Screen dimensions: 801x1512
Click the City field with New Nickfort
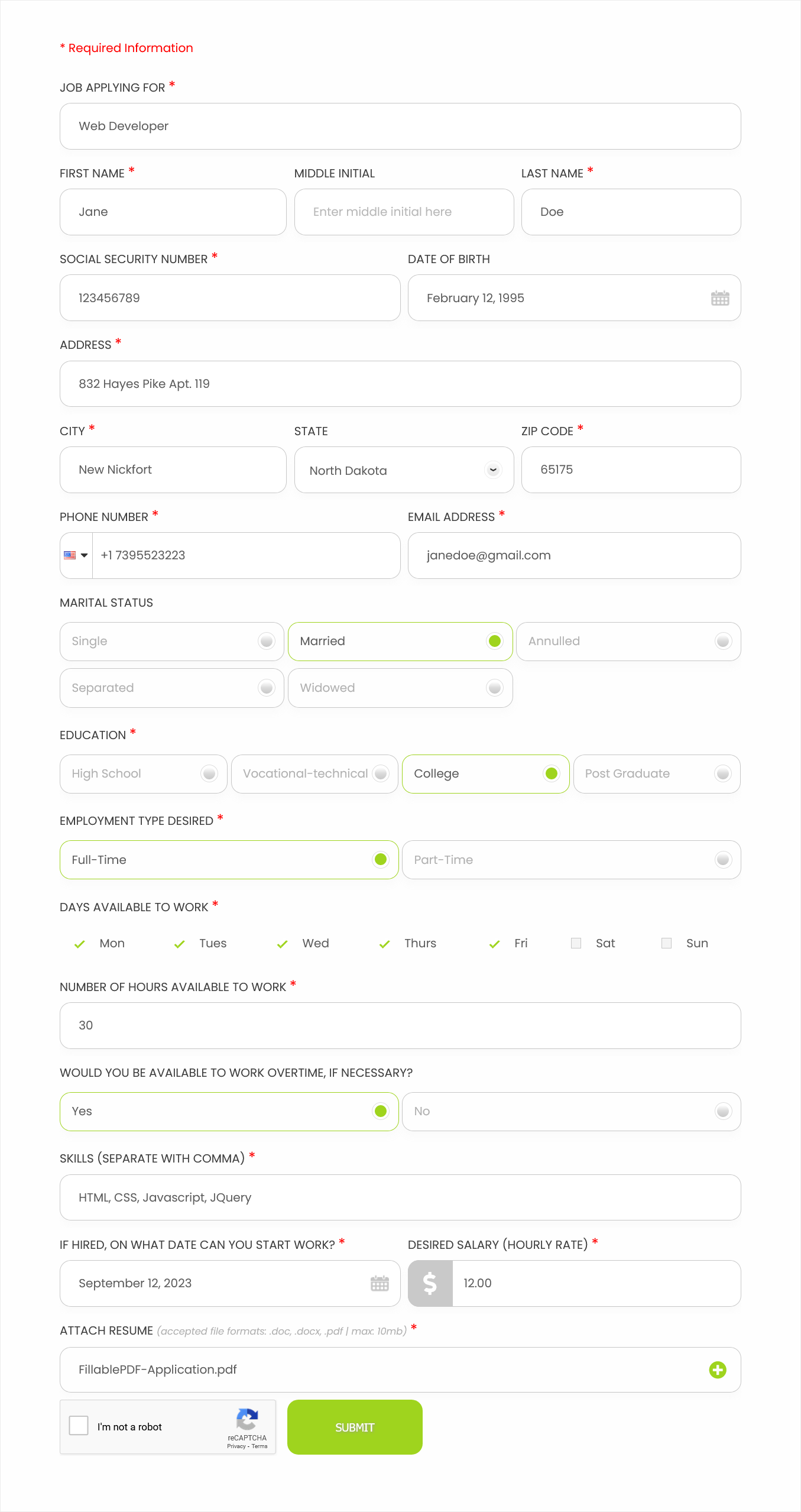tap(173, 470)
